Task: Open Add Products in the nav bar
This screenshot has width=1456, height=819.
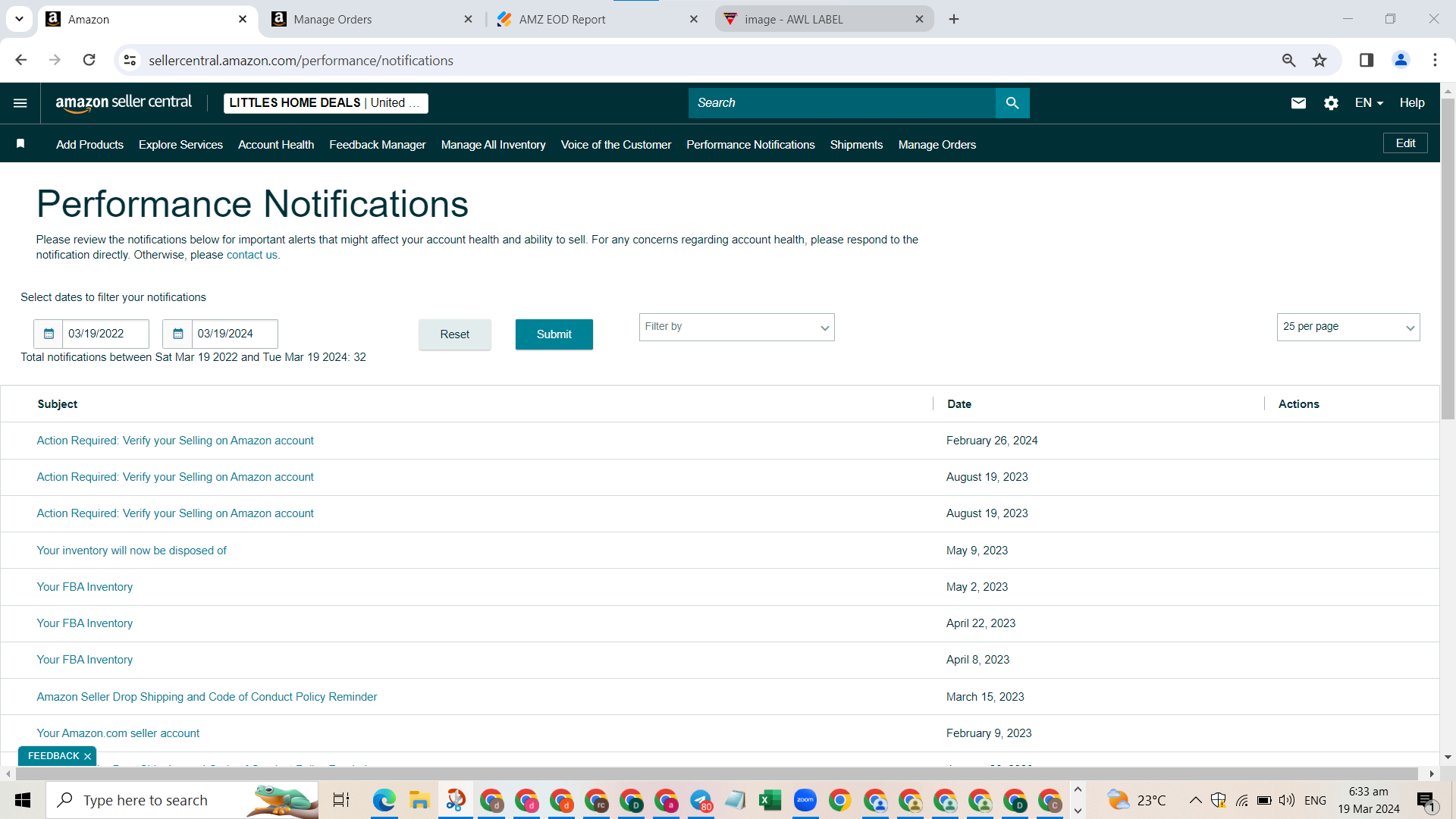Action: click(x=89, y=145)
